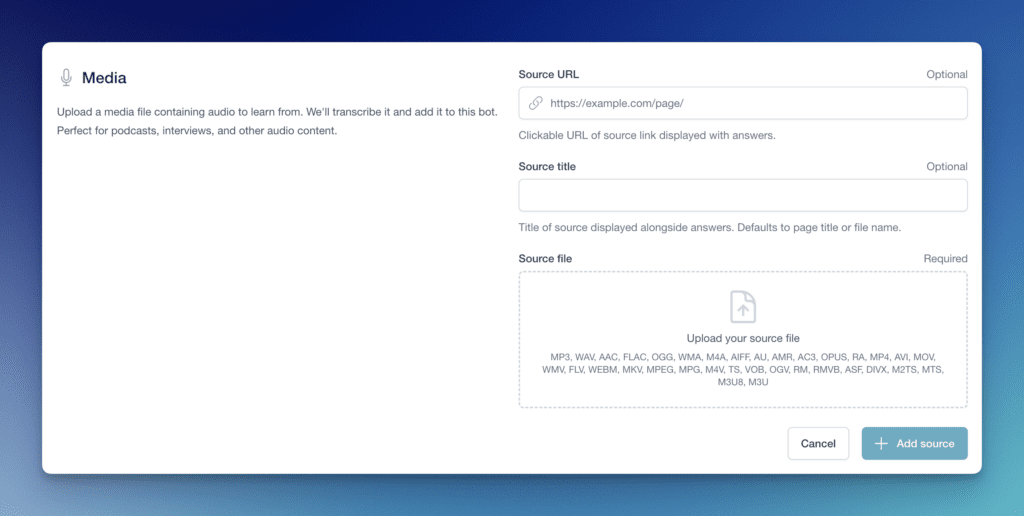Click the Optional tag beside Source URL
This screenshot has width=1024, height=516.
pos(946,74)
